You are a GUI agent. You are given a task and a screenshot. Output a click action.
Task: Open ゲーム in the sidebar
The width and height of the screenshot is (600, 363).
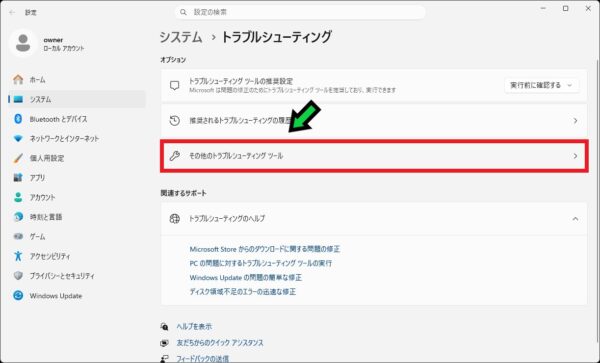[77, 237]
